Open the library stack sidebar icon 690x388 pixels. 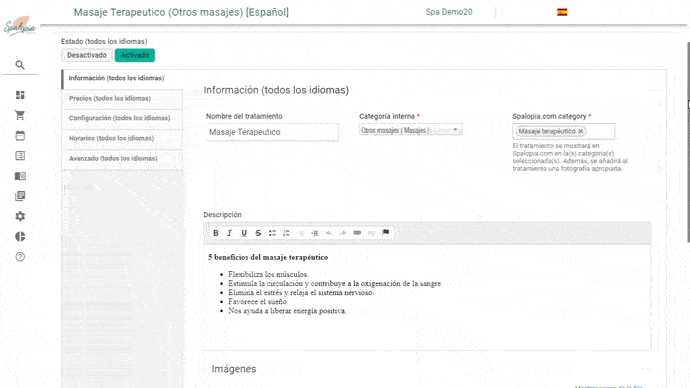(20, 196)
